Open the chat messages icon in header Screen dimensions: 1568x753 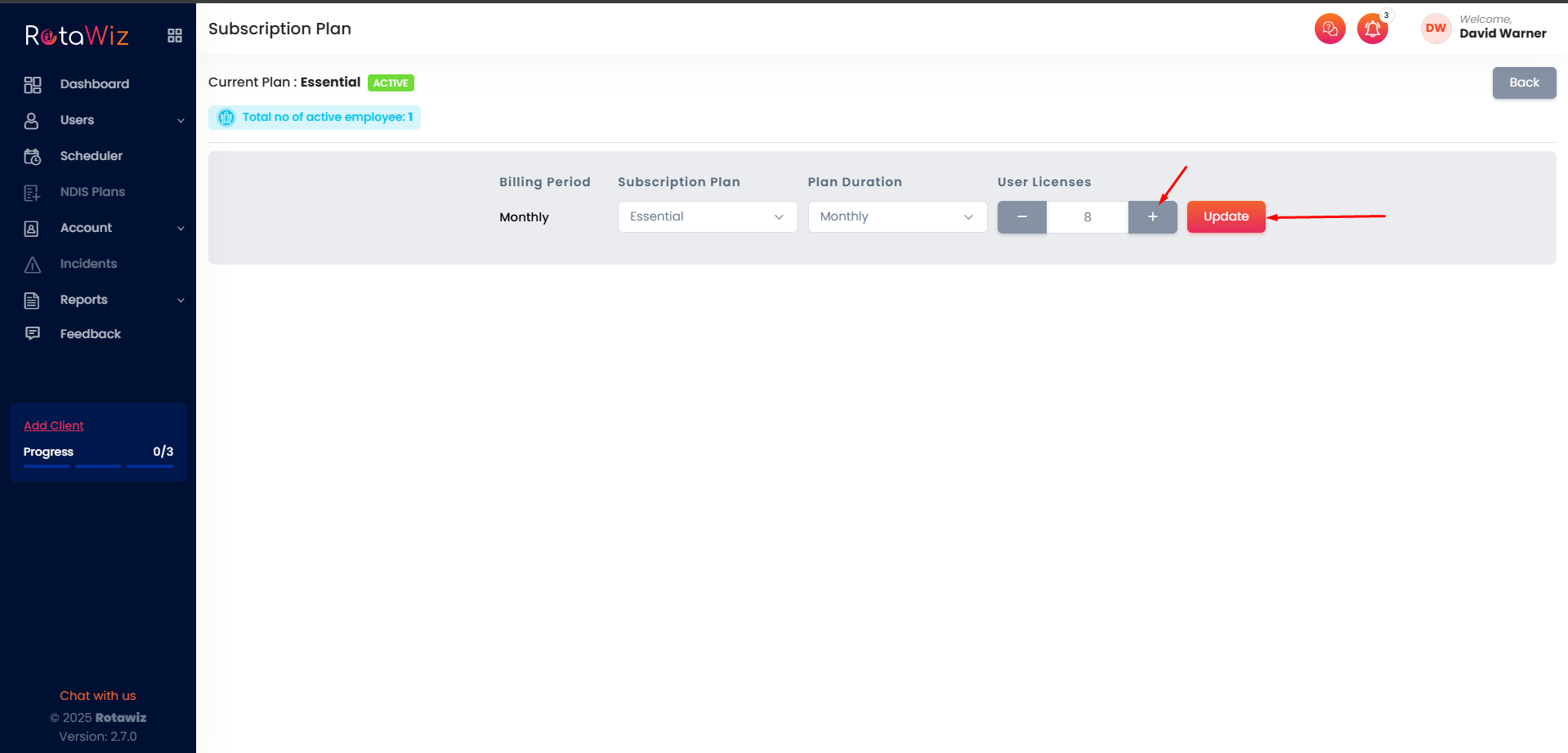click(x=1329, y=29)
